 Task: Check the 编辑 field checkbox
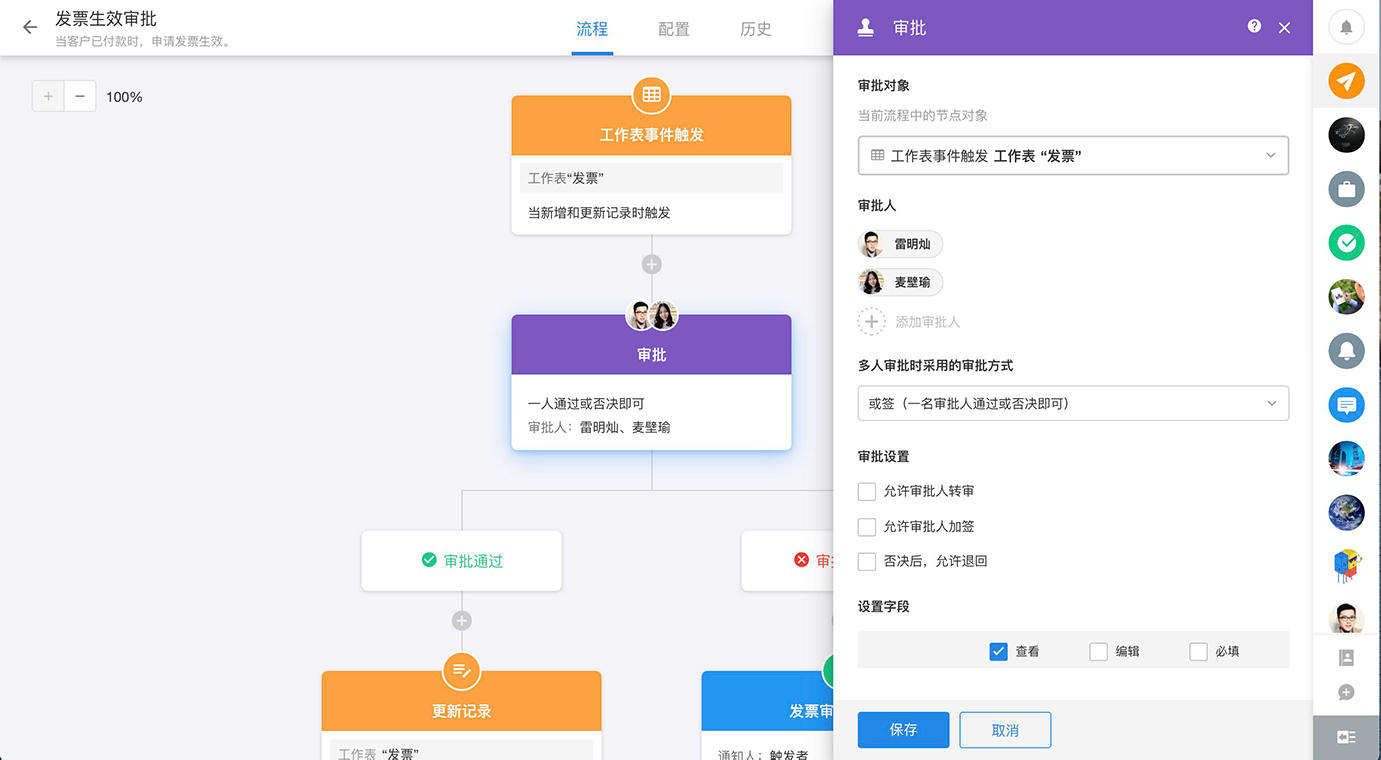point(1098,651)
